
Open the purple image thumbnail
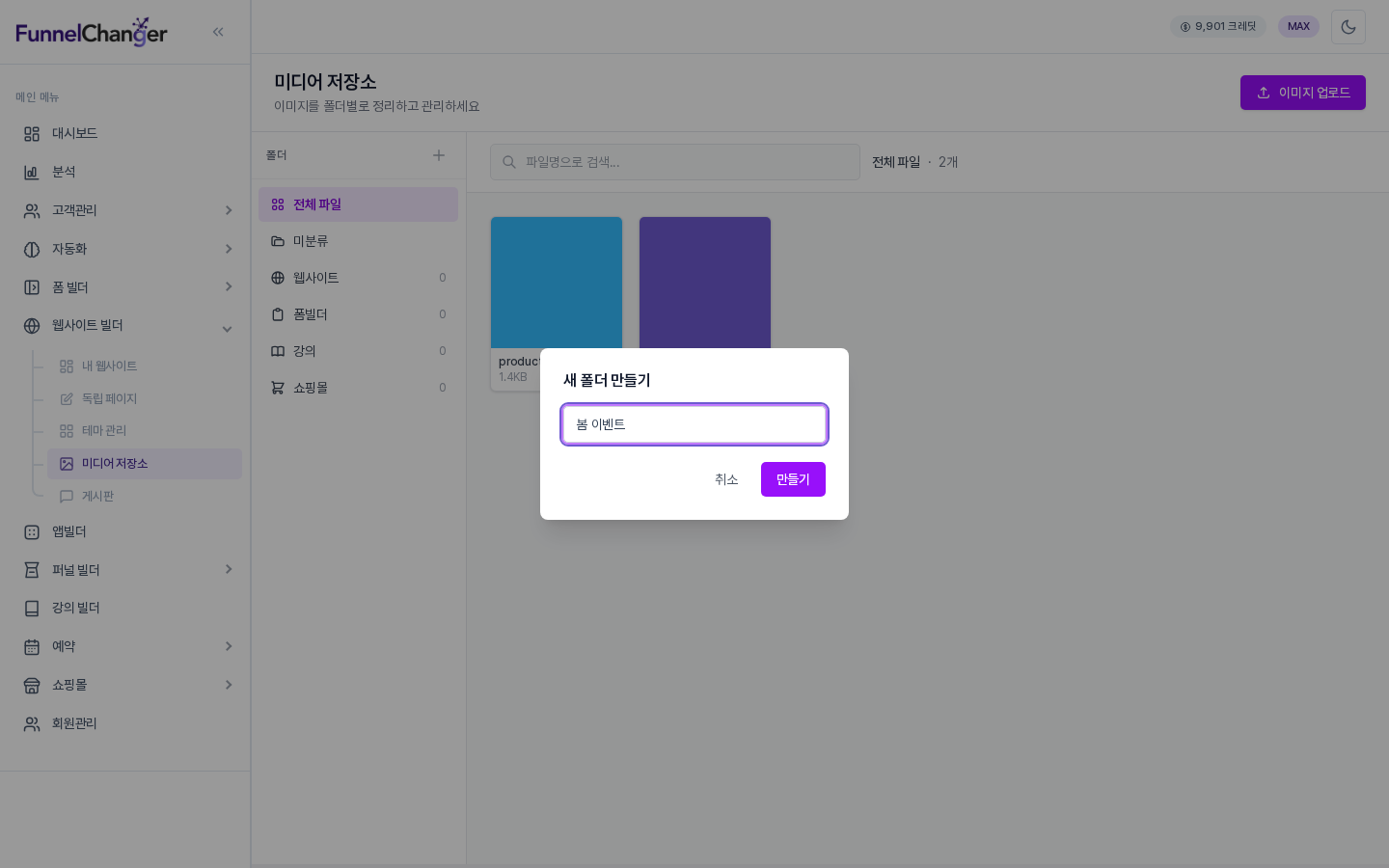[x=705, y=283]
